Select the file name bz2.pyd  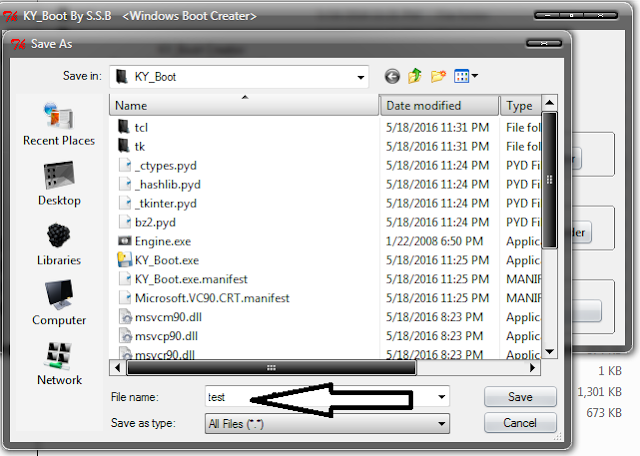tap(156, 222)
